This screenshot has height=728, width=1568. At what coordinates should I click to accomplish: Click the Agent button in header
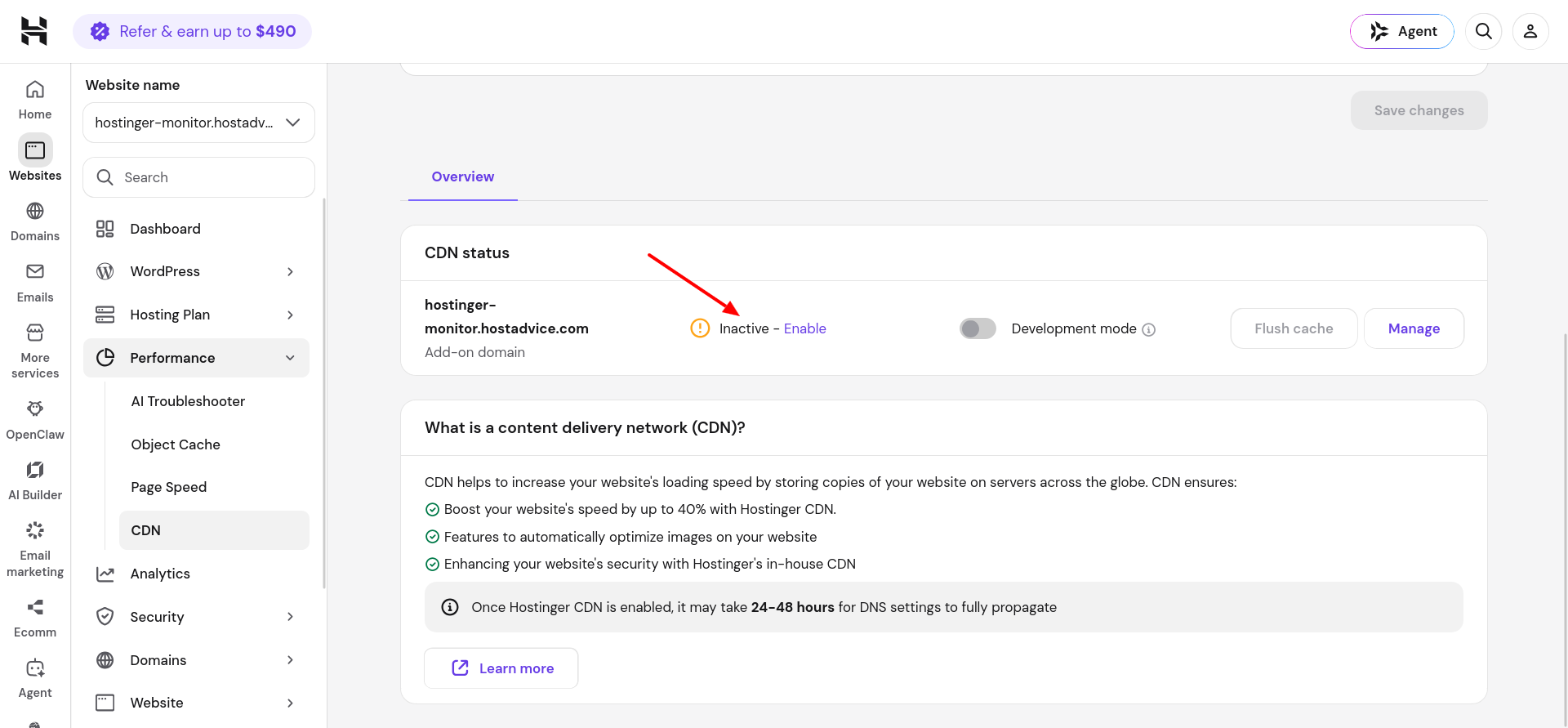(x=1402, y=31)
